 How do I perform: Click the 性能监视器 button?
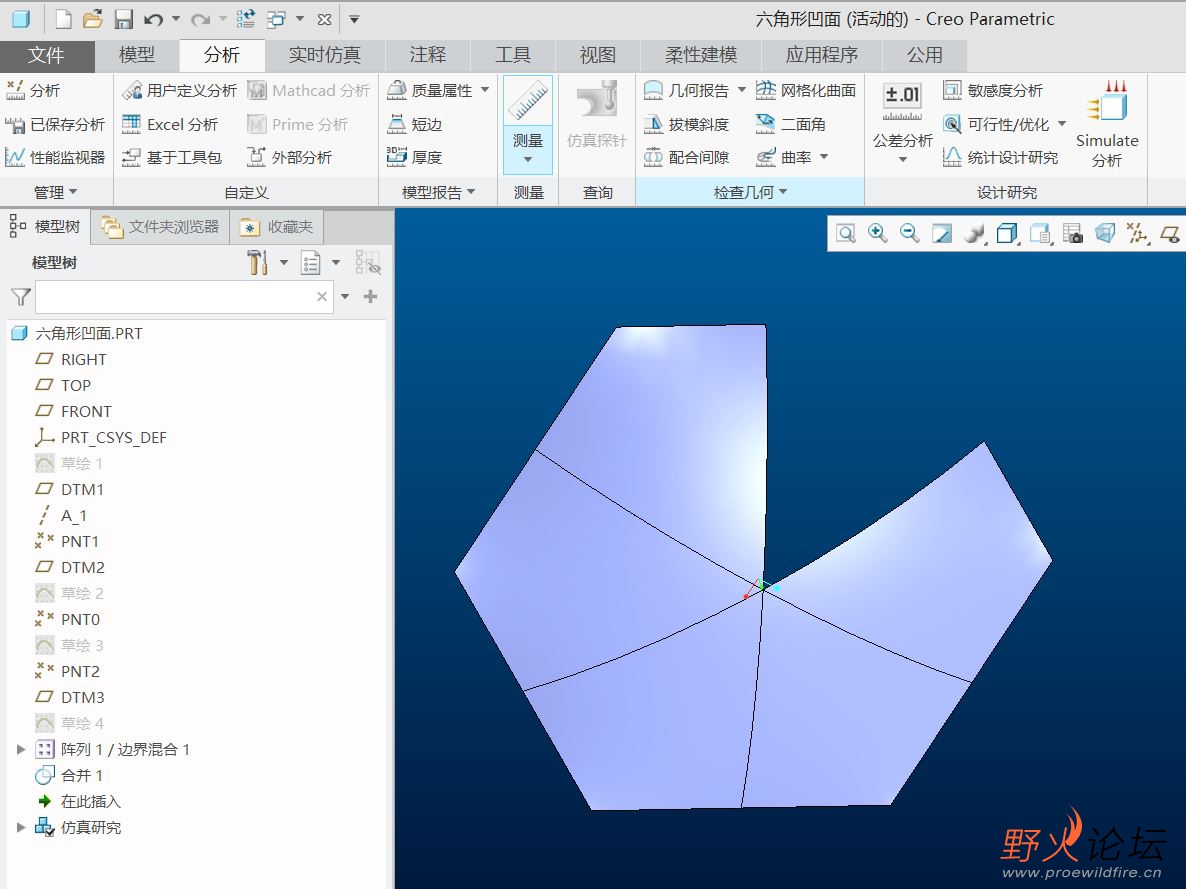[55, 157]
